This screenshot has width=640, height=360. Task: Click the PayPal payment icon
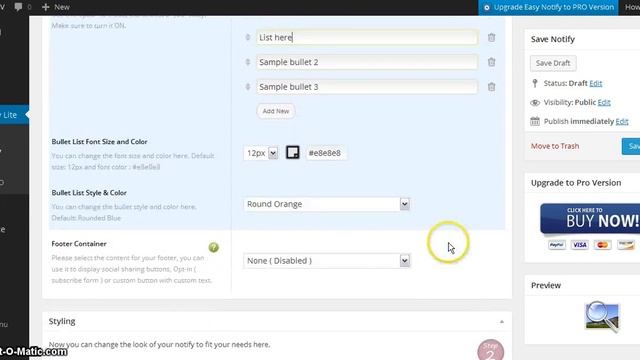[x=557, y=245]
